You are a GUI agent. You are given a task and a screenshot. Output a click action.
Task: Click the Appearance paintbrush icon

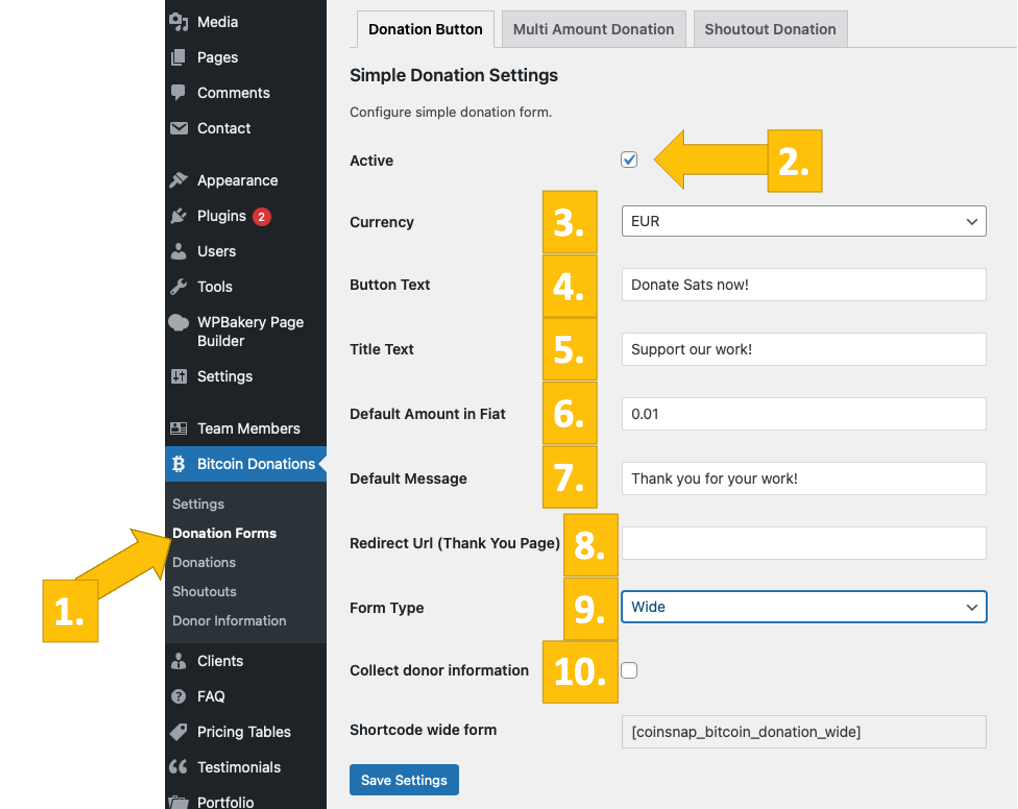point(179,180)
